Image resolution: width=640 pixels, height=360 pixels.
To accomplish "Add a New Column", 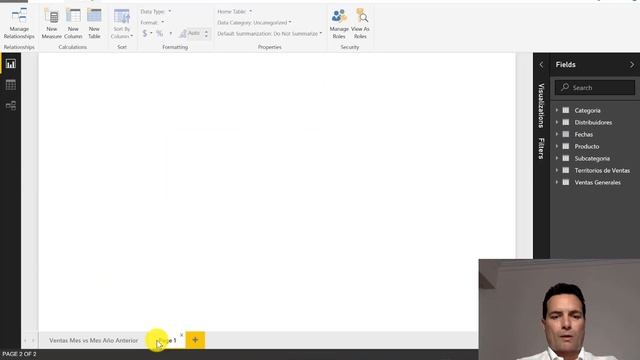I will click(73, 24).
